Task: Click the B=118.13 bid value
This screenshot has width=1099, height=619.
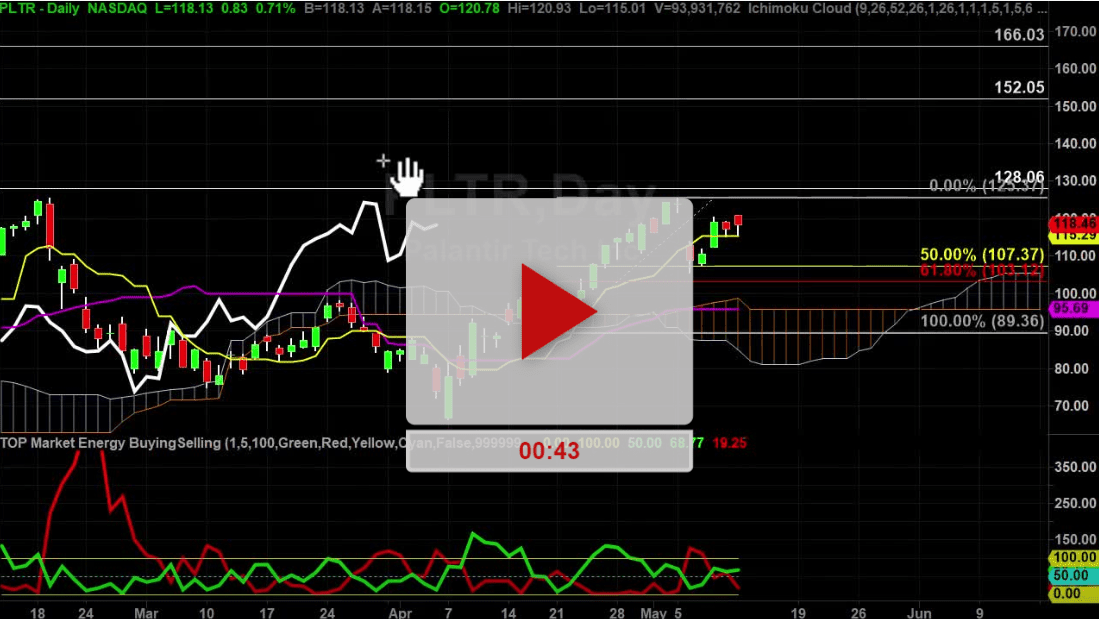Action: [332, 8]
